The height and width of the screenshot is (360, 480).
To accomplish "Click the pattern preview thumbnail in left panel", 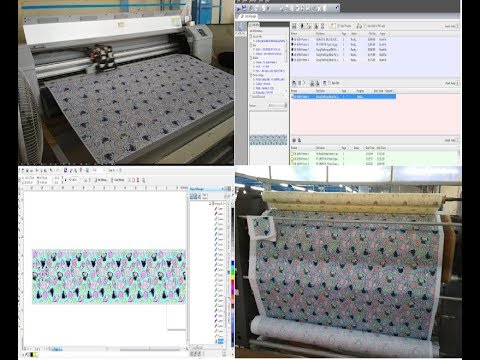I will coord(268,140).
